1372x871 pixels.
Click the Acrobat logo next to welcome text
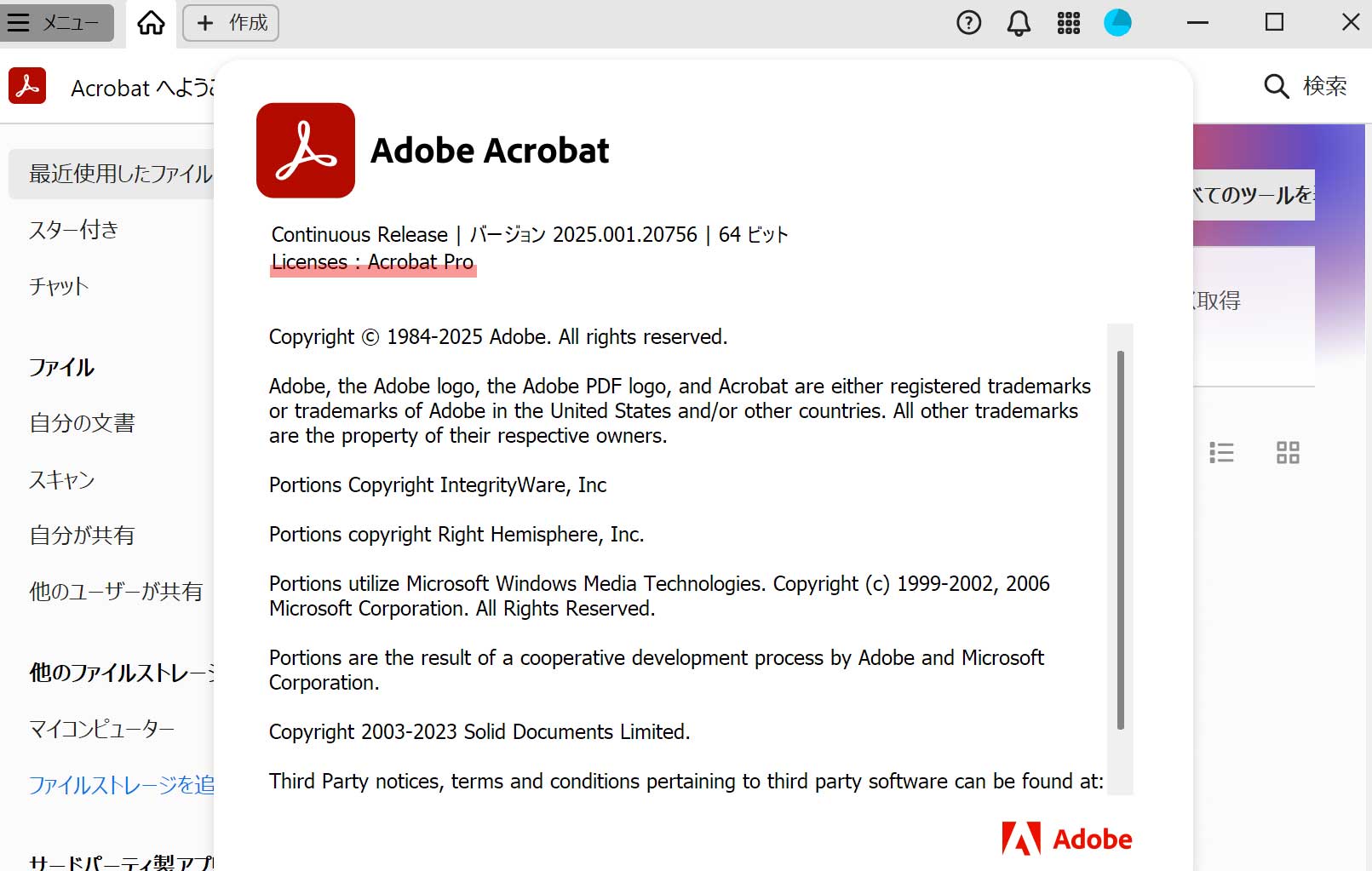[27, 86]
